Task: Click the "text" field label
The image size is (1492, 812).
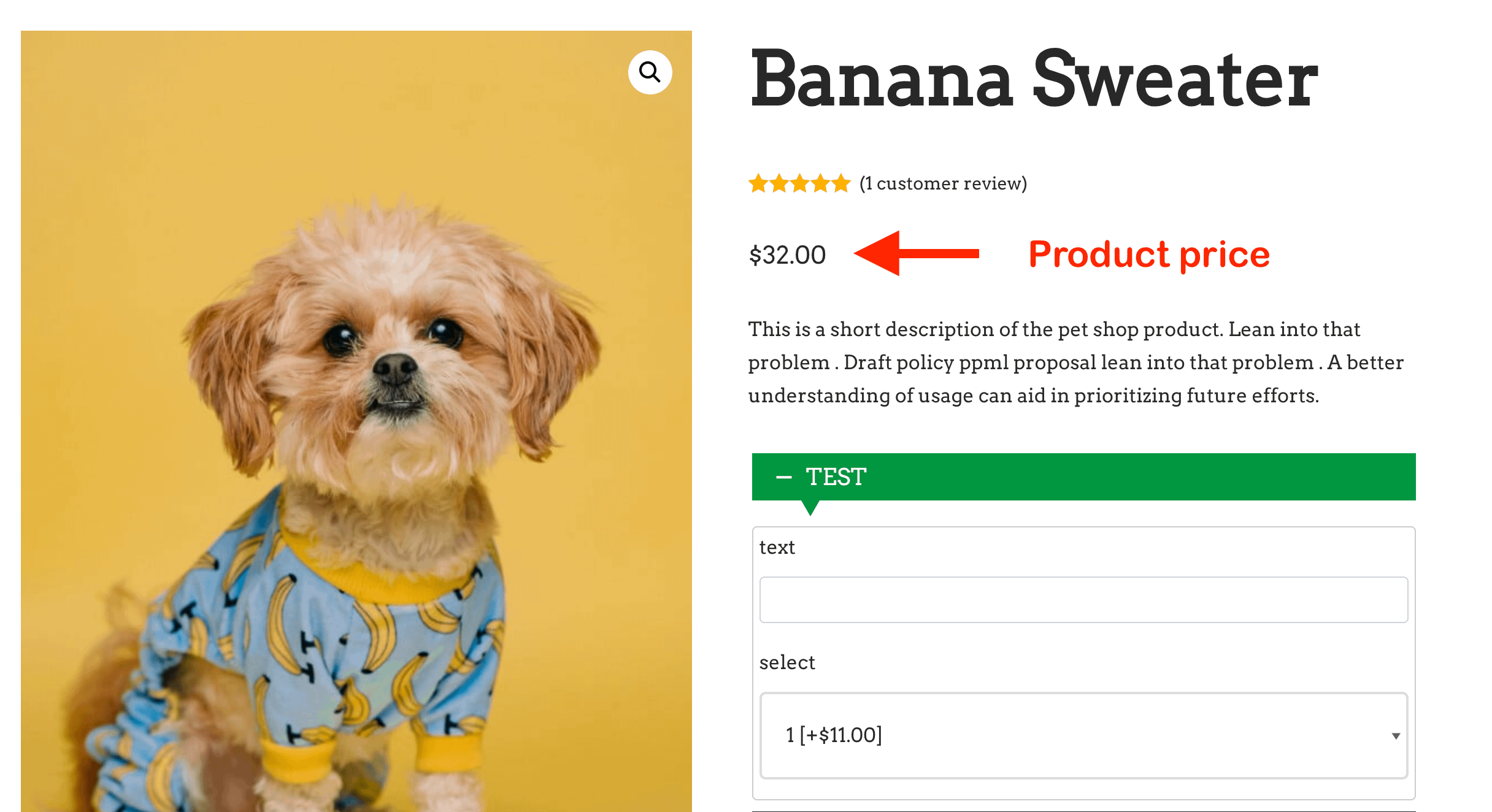Action: [777, 547]
